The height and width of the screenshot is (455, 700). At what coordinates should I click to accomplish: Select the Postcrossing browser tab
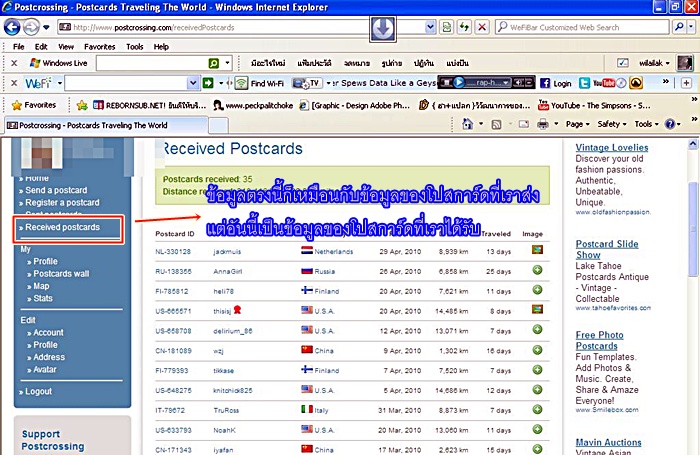(106, 125)
